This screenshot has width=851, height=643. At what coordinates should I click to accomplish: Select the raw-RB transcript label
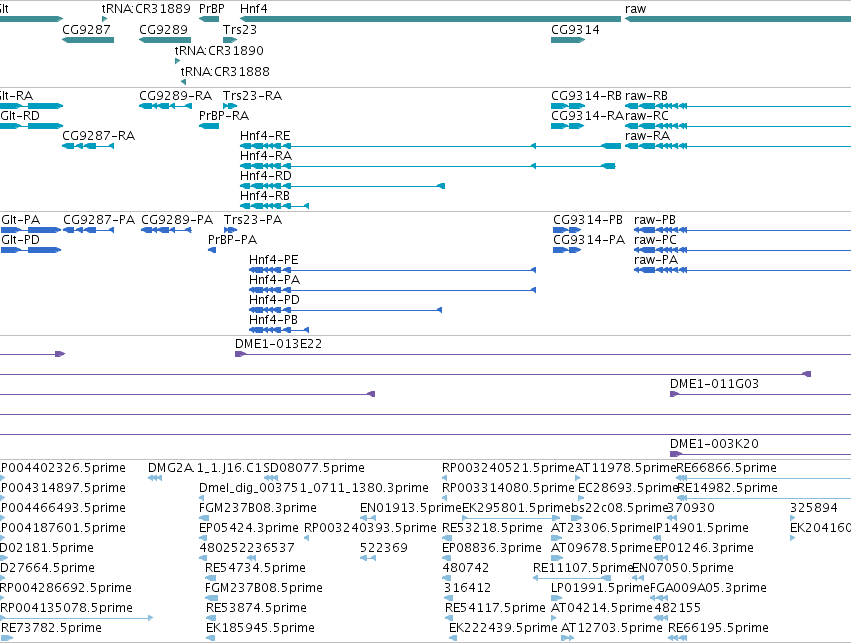646,96
